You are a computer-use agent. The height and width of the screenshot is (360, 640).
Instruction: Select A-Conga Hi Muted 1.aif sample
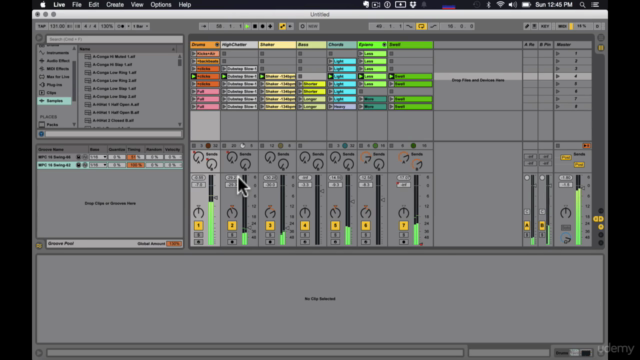click(x=113, y=56)
